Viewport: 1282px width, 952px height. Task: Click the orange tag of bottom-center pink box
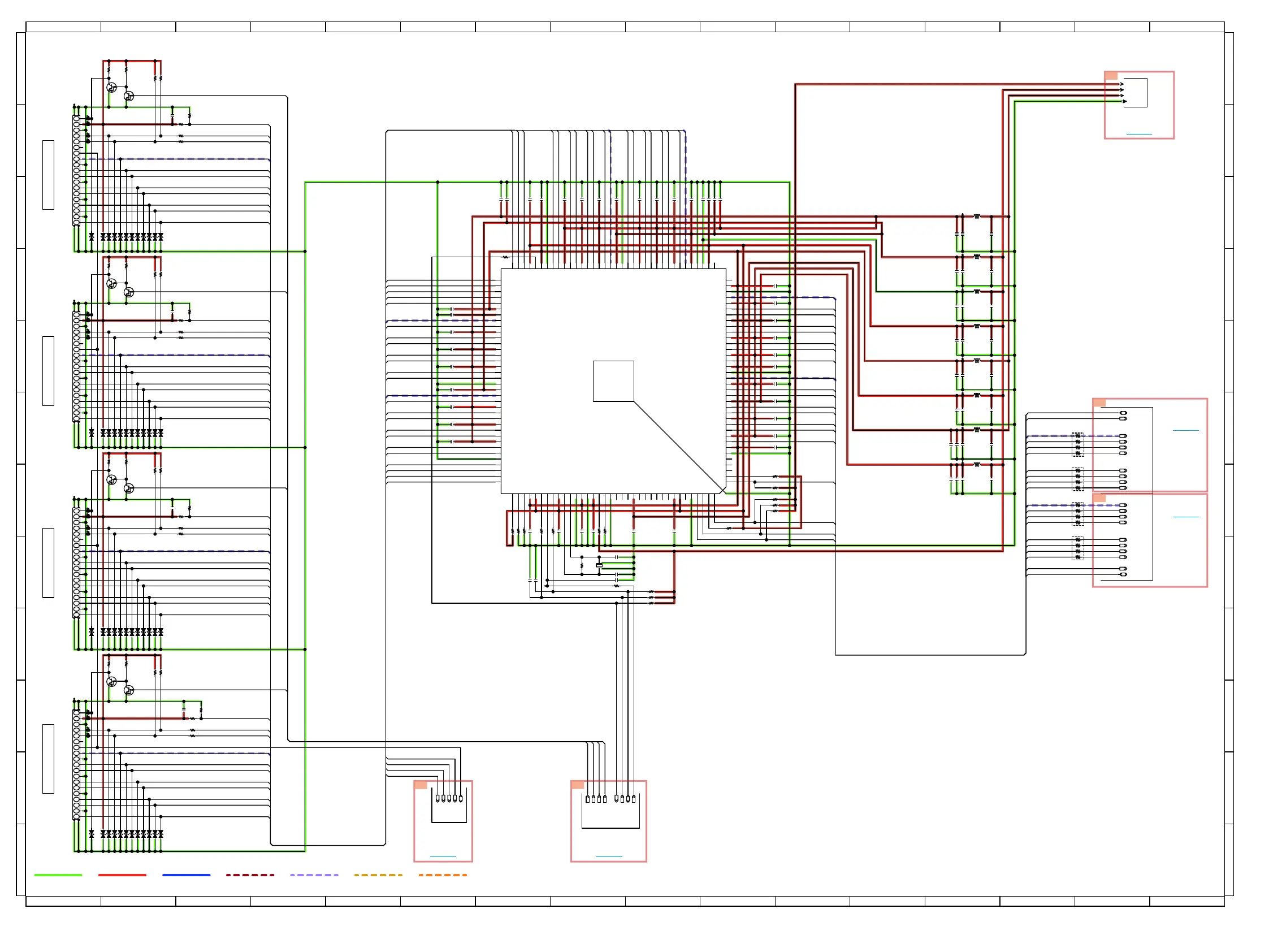(577, 785)
